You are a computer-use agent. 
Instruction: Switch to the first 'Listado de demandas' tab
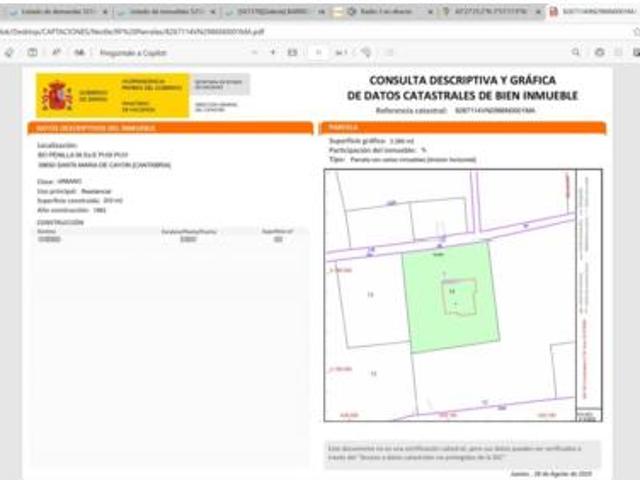[57, 12]
